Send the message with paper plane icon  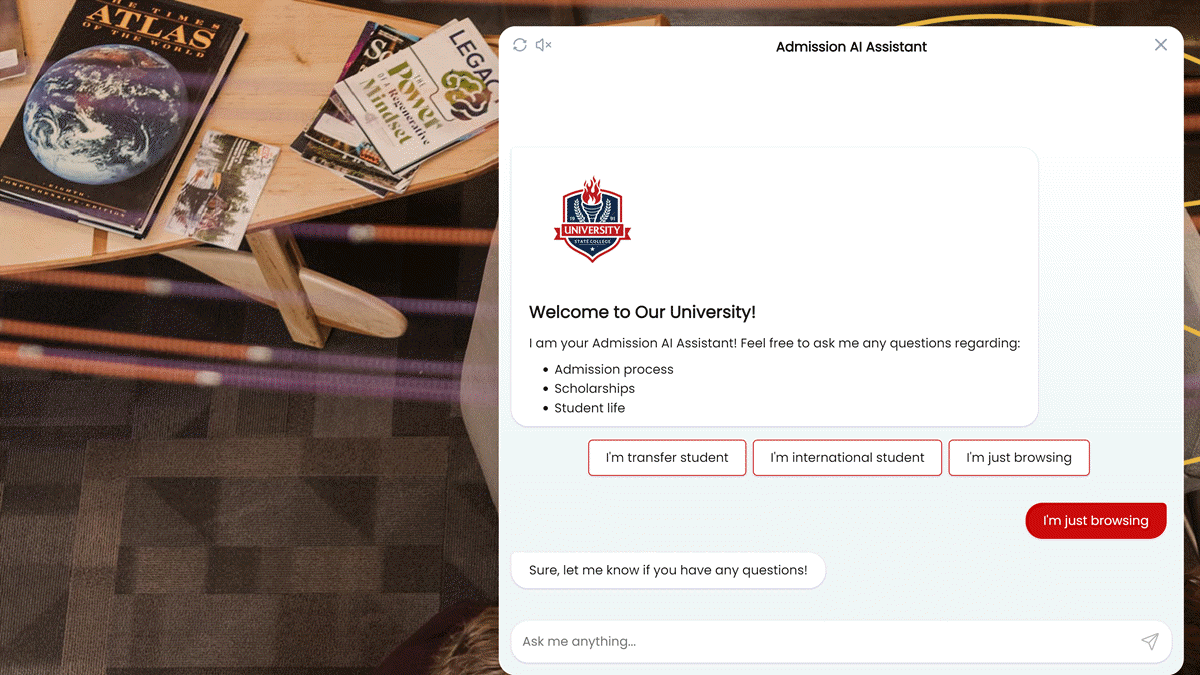pos(1150,641)
